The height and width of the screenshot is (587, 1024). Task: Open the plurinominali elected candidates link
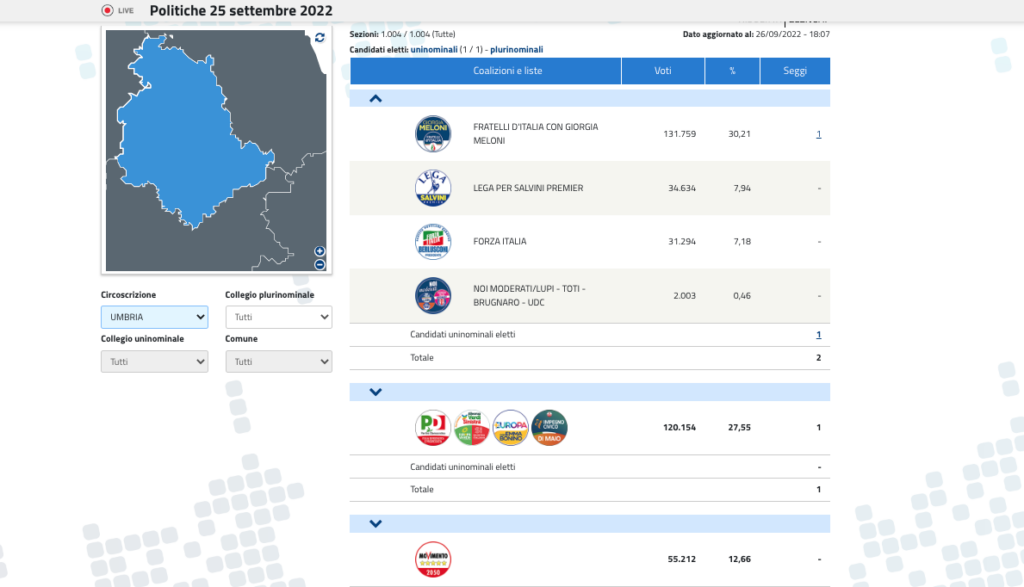click(517, 50)
